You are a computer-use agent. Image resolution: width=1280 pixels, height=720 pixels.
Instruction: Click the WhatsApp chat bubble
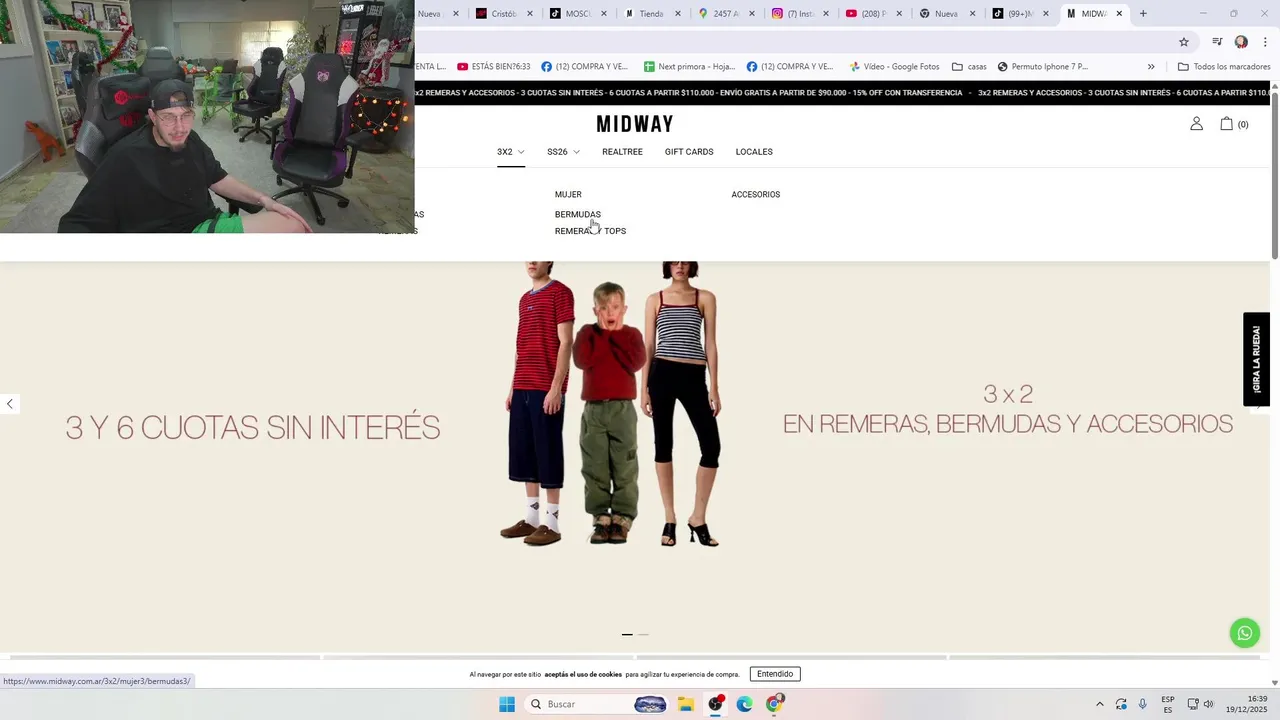1245,633
